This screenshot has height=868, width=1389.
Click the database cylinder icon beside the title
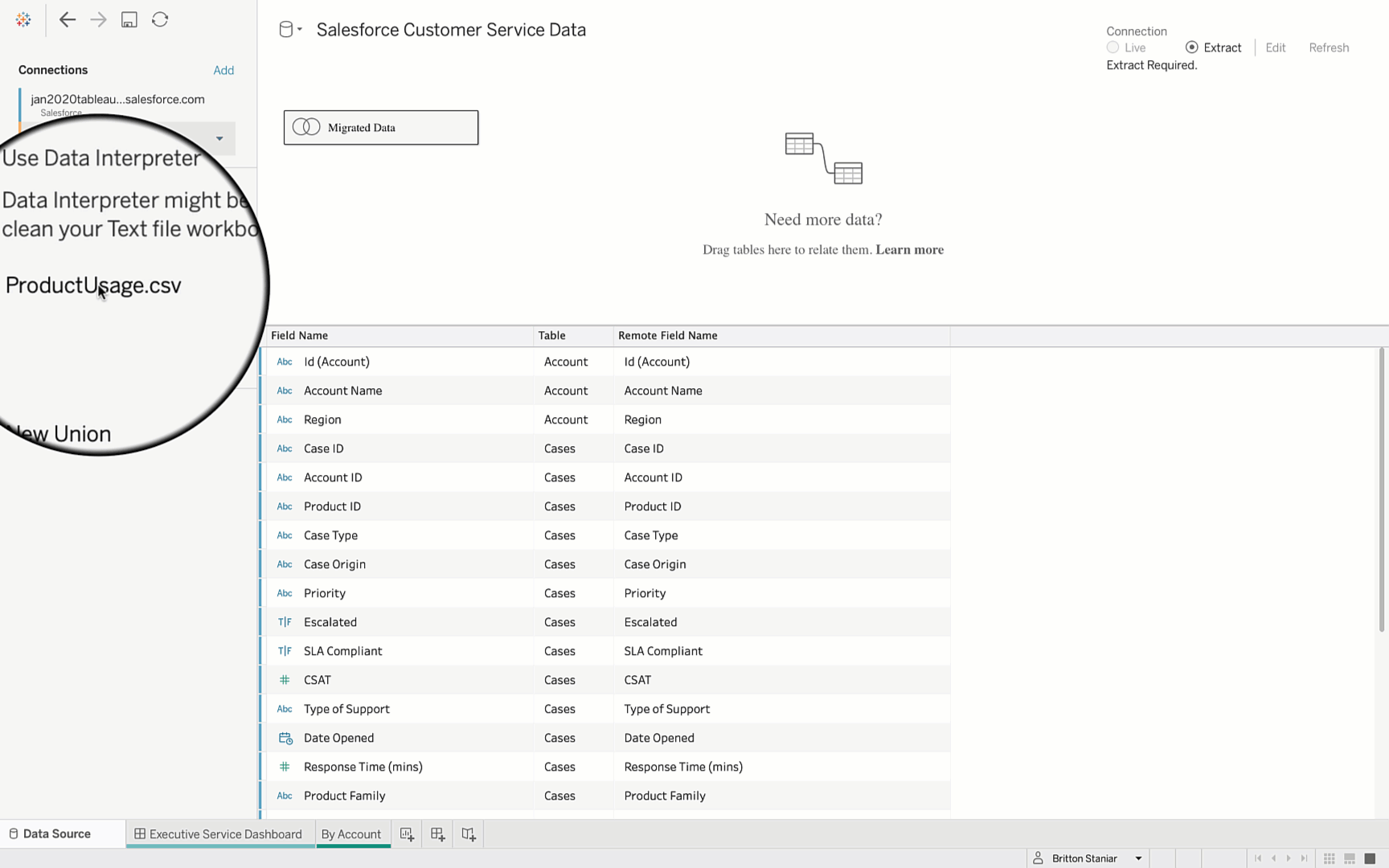click(285, 30)
